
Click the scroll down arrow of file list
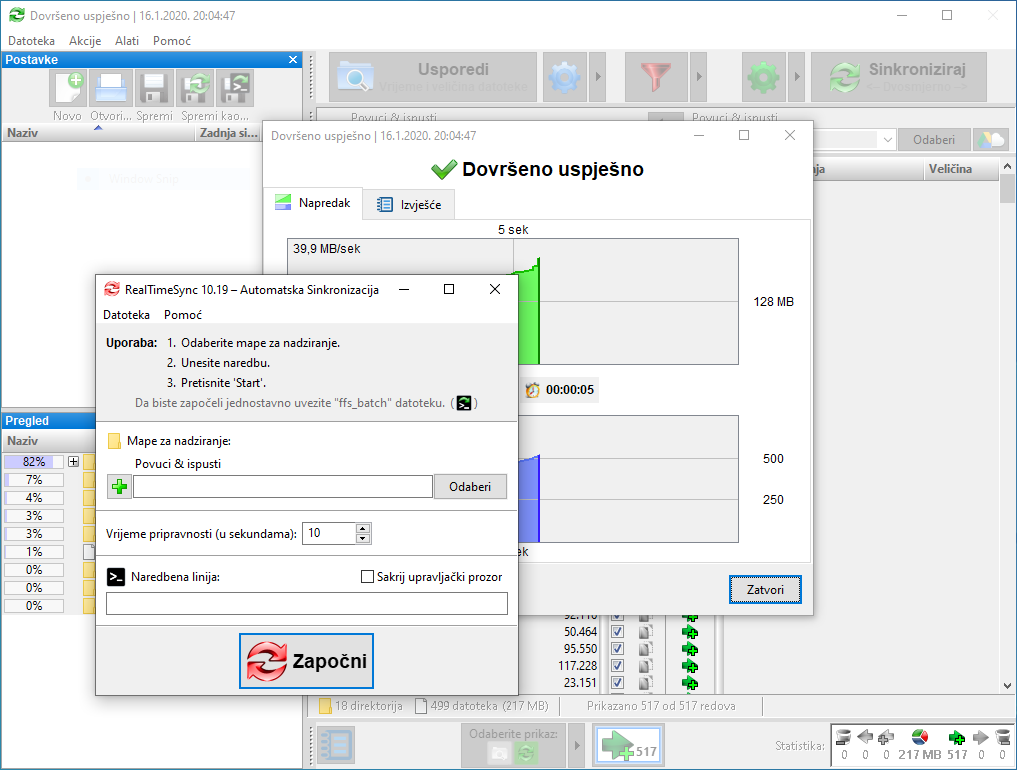(1007, 686)
